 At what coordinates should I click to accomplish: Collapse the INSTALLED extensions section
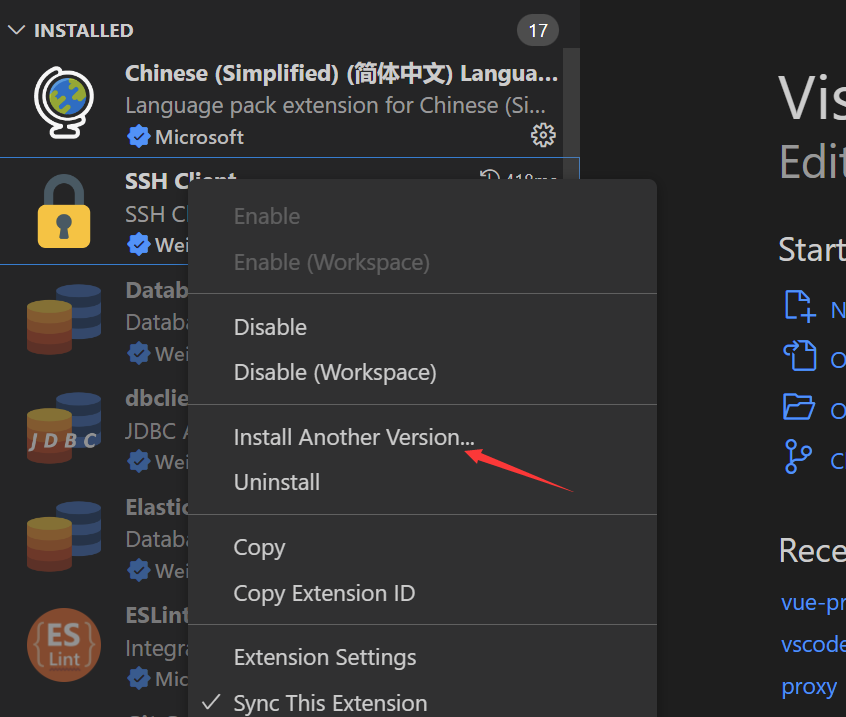click(16, 30)
